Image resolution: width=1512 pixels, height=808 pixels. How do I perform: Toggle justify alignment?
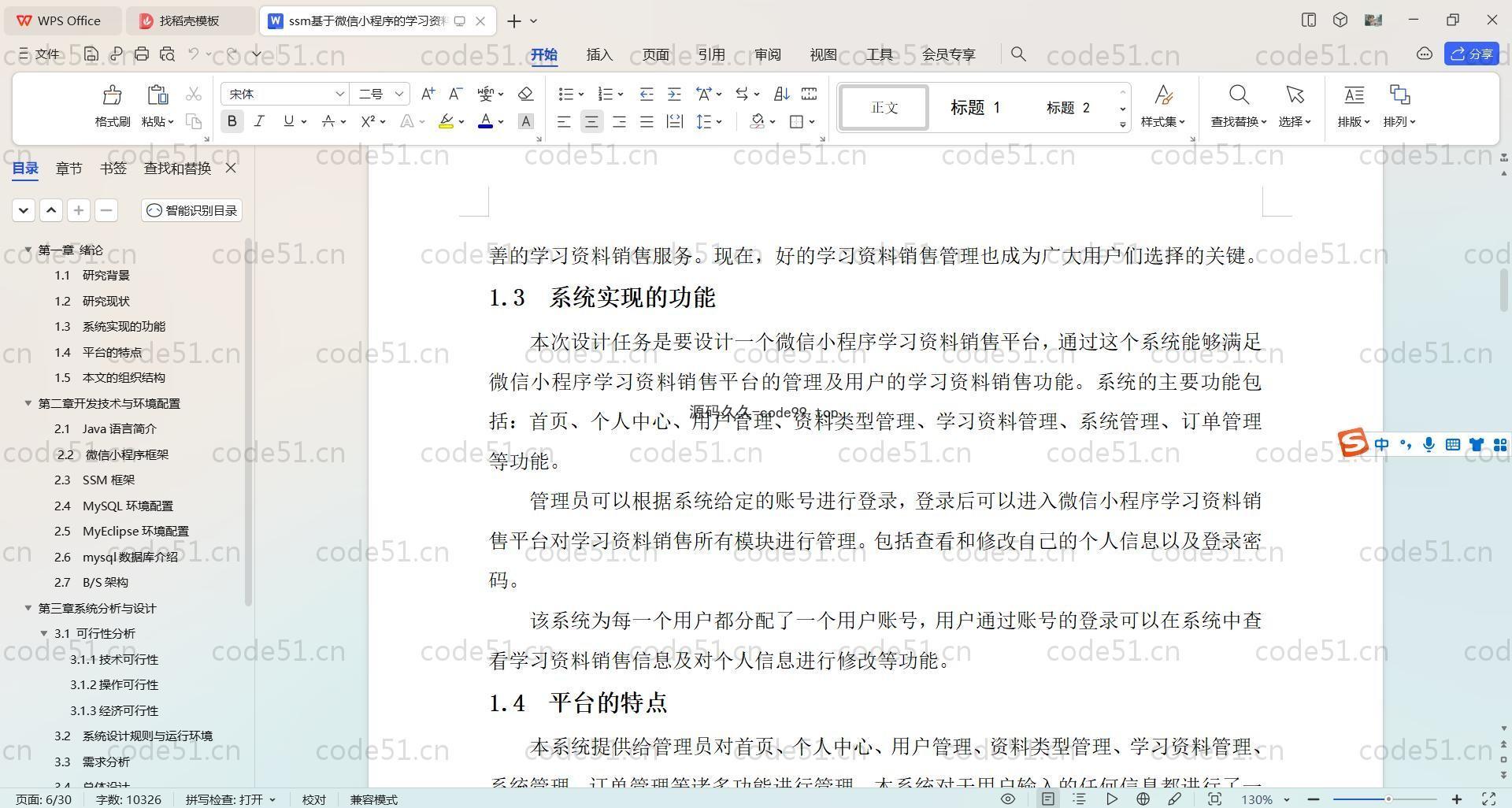(647, 121)
